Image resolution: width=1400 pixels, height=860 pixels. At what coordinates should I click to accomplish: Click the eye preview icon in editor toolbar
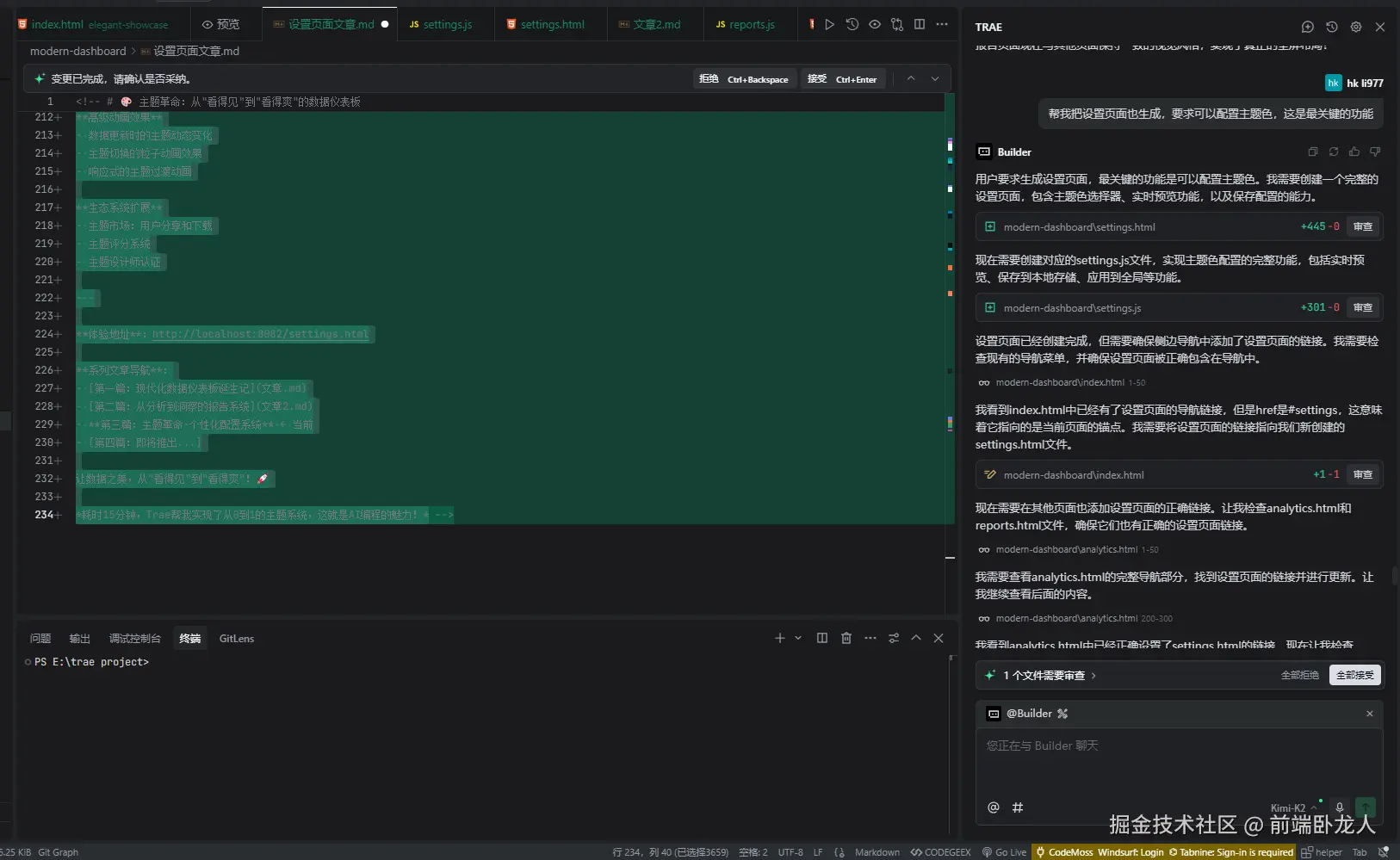coord(875,24)
